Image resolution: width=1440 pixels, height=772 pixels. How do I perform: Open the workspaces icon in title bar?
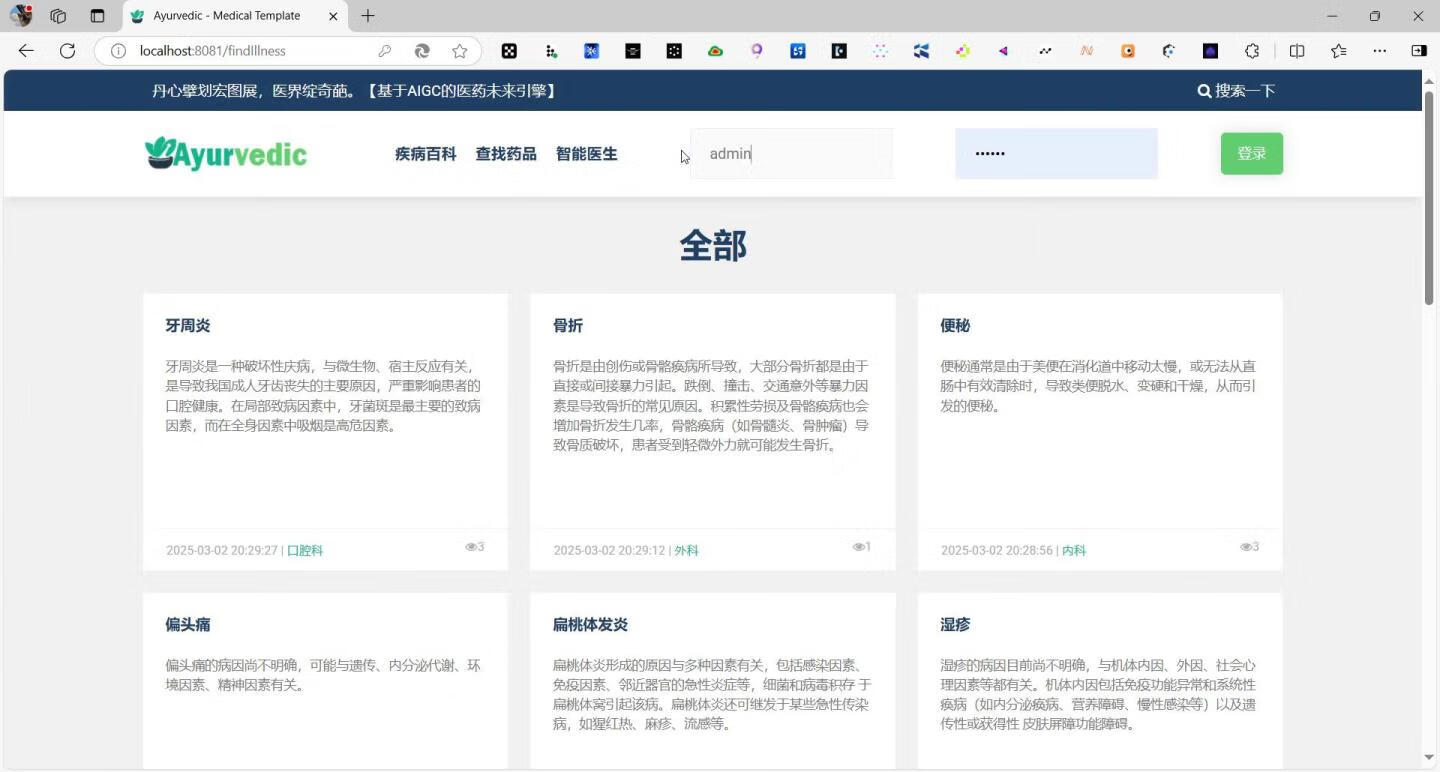[x=58, y=16]
